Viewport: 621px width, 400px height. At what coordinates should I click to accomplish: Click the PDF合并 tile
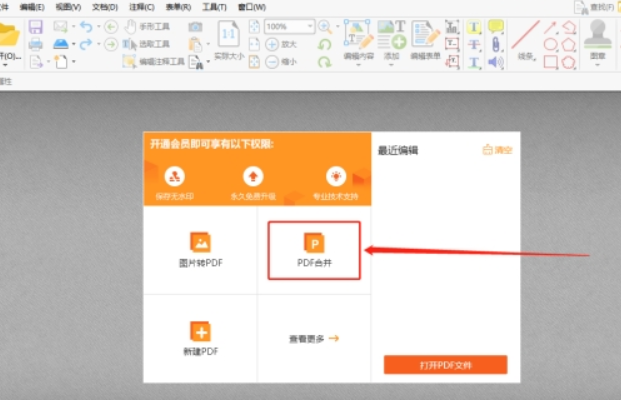(x=314, y=250)
